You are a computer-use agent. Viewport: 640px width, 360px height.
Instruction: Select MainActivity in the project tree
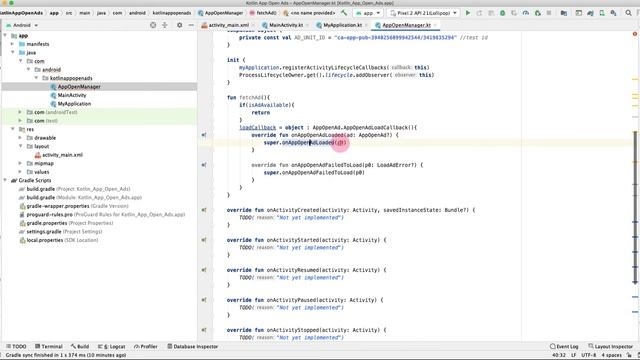[x=72, y=95]
